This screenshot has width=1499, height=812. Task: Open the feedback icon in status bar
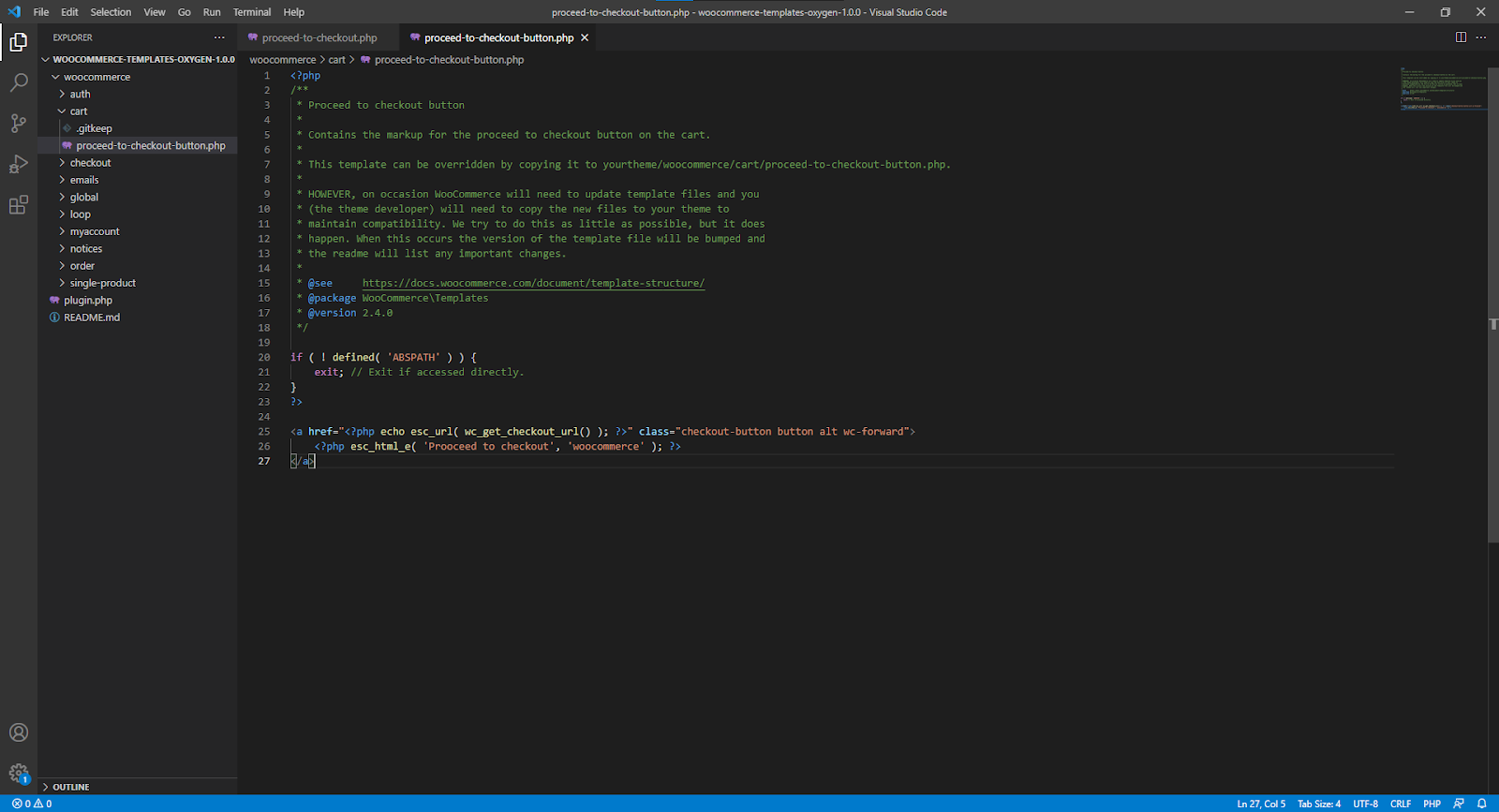[1459, 804]
